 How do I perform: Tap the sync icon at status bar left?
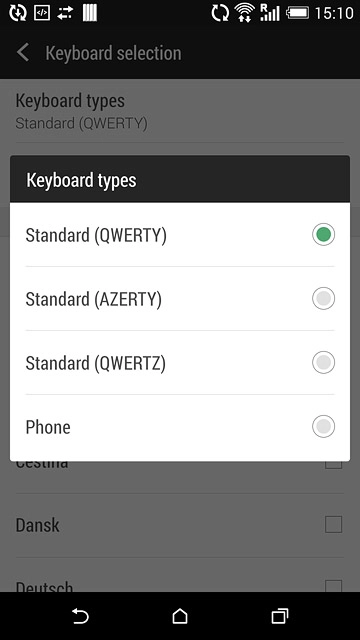18,13
